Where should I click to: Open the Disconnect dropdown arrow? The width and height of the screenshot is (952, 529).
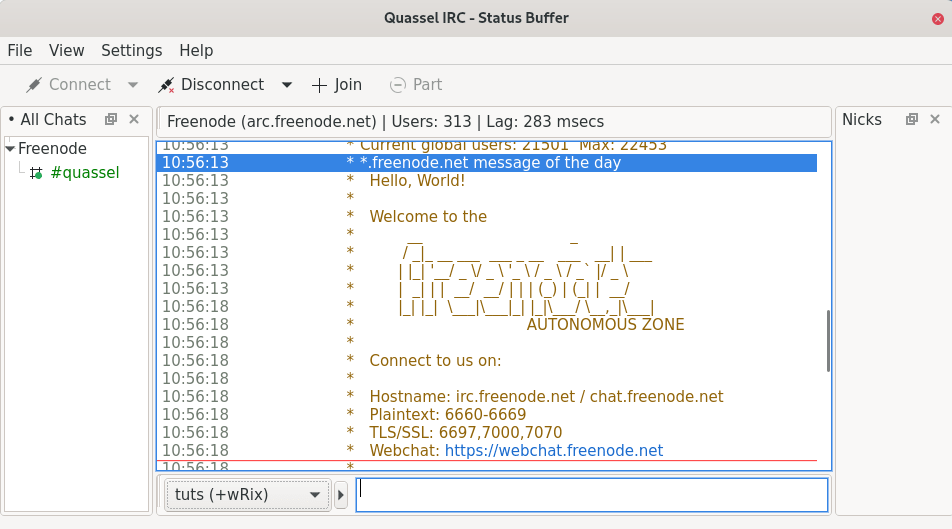(x=287, y=85)
